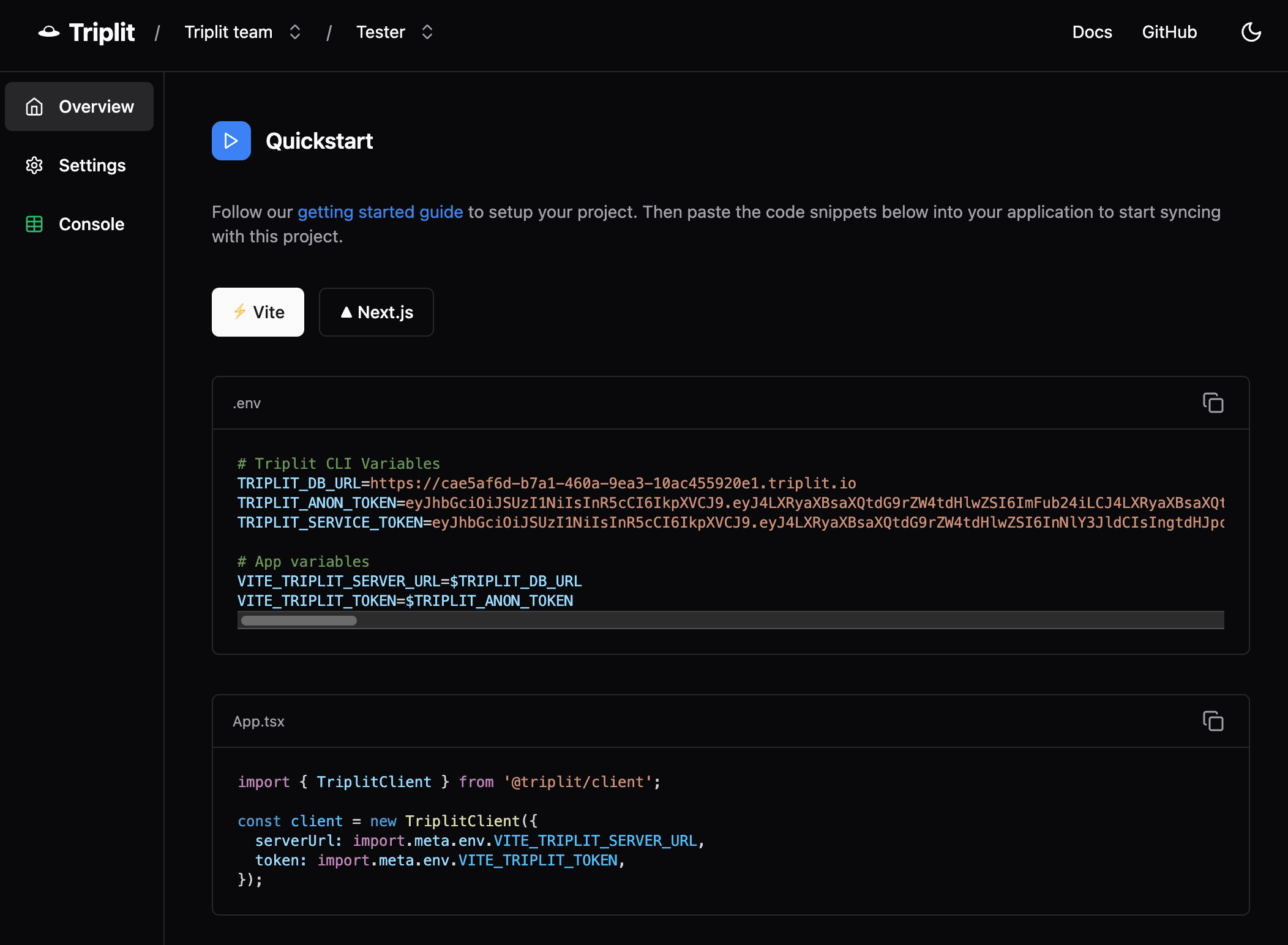Click the Triplit wordmark in header
Screen dimensions: 1288x945
coord(102,32)
